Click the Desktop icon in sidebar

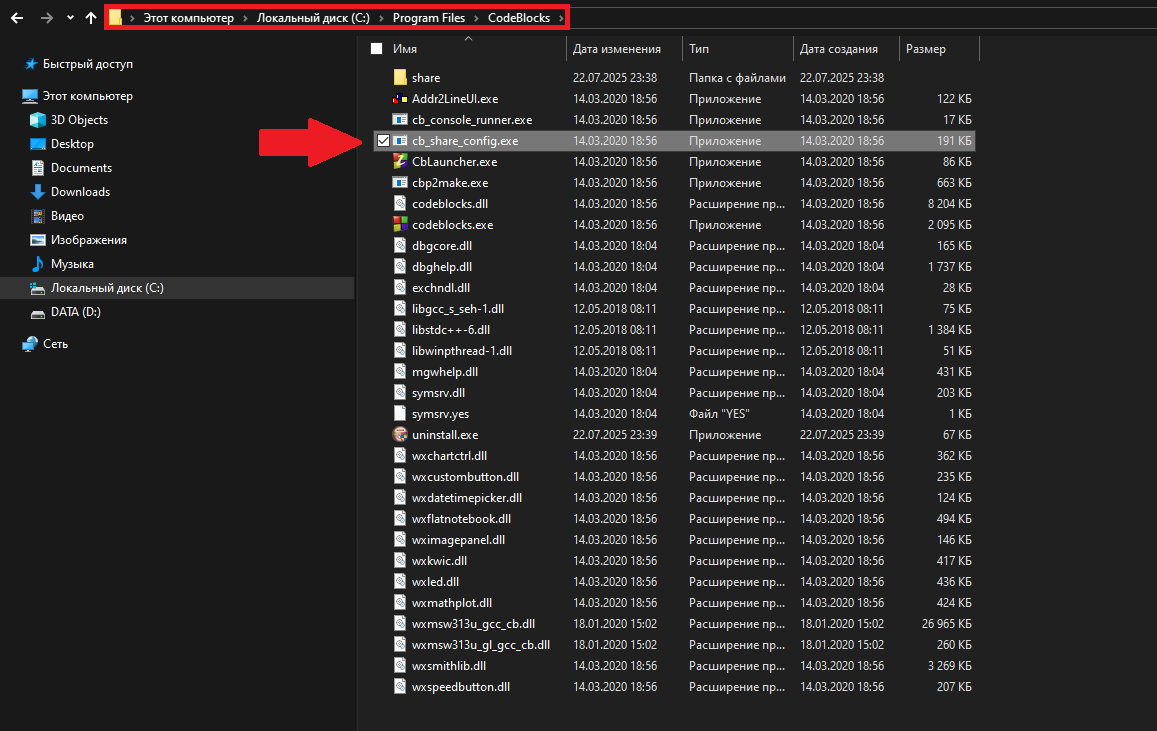38,144
